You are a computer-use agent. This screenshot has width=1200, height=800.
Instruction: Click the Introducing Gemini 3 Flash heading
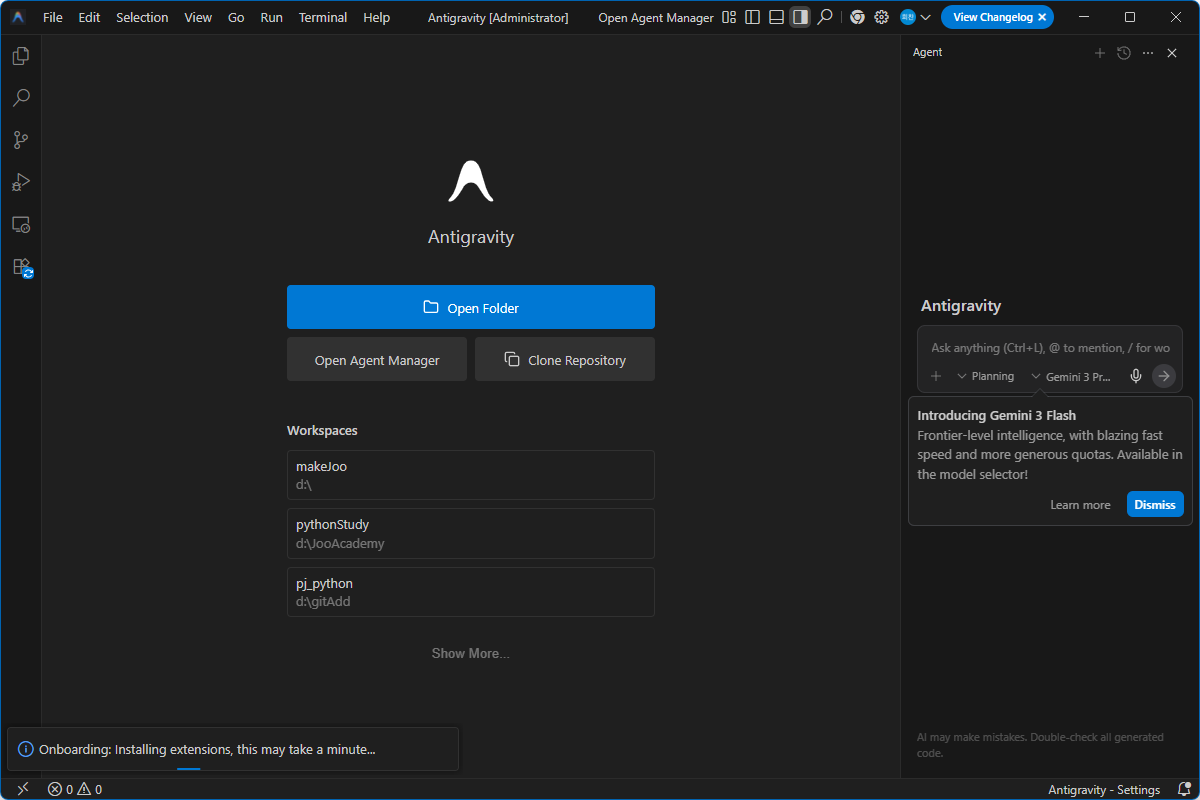[x=996, y=415]
